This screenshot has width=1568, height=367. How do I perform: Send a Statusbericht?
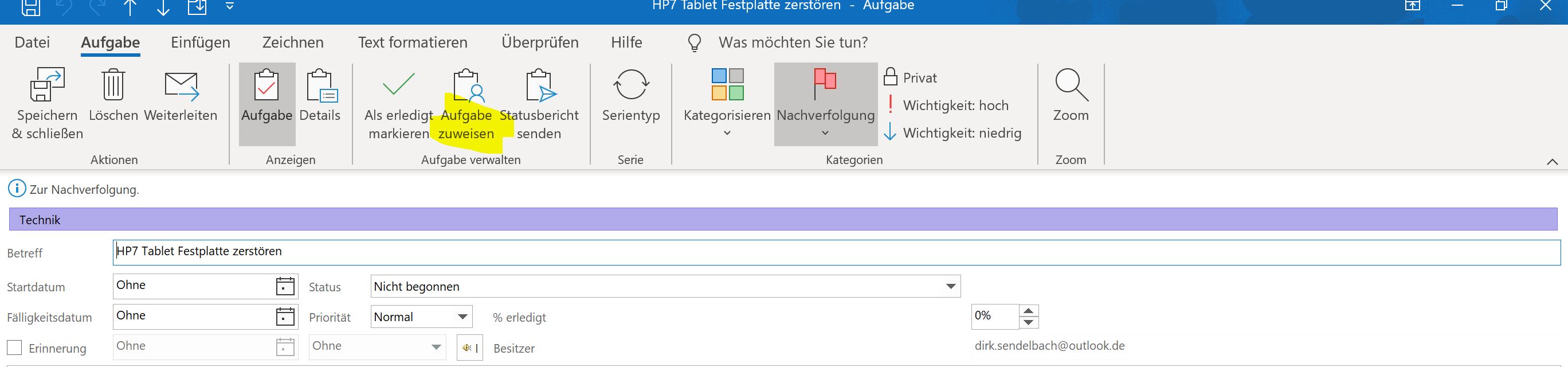[539, 105]
